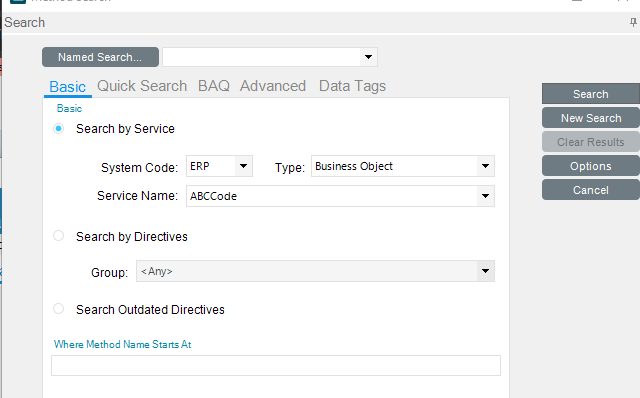Screen dimensions: 640x398
Task: Click the Cancel button
Action: tap(591, 190)
